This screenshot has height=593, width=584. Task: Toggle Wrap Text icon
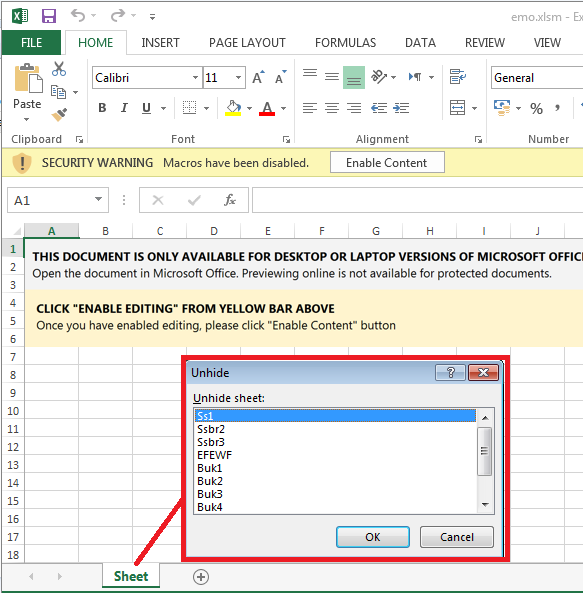pos(458,76)
